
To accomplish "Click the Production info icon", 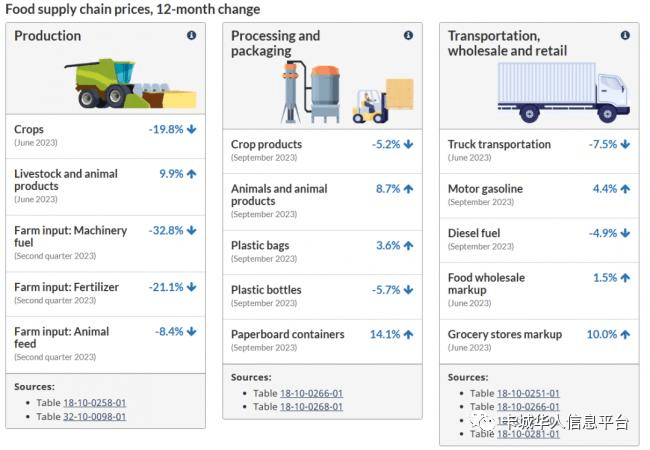I will (x=191, y=36).
